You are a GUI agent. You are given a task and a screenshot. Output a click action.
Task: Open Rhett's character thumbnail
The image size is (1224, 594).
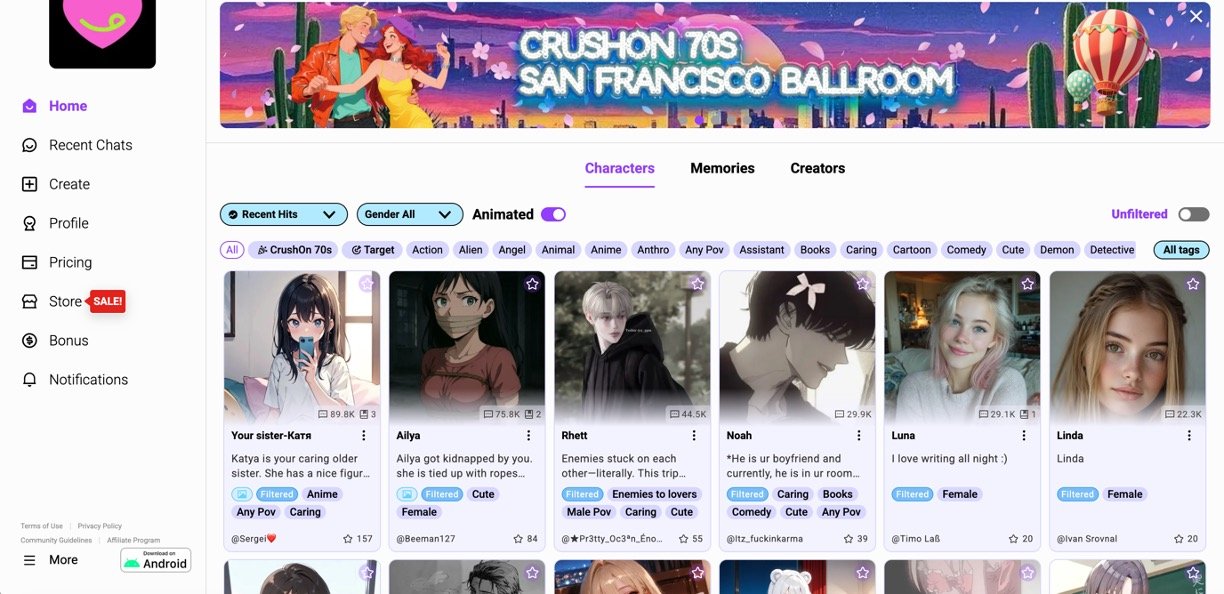click(632, 347)
